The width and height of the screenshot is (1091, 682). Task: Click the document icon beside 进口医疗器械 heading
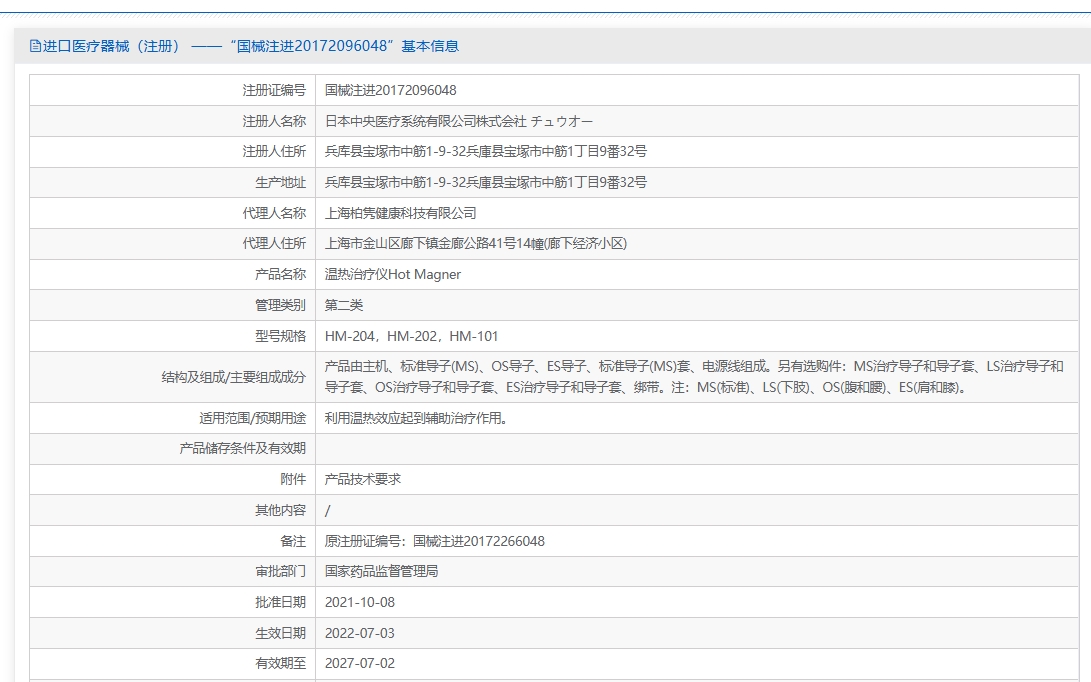[35, 46]
